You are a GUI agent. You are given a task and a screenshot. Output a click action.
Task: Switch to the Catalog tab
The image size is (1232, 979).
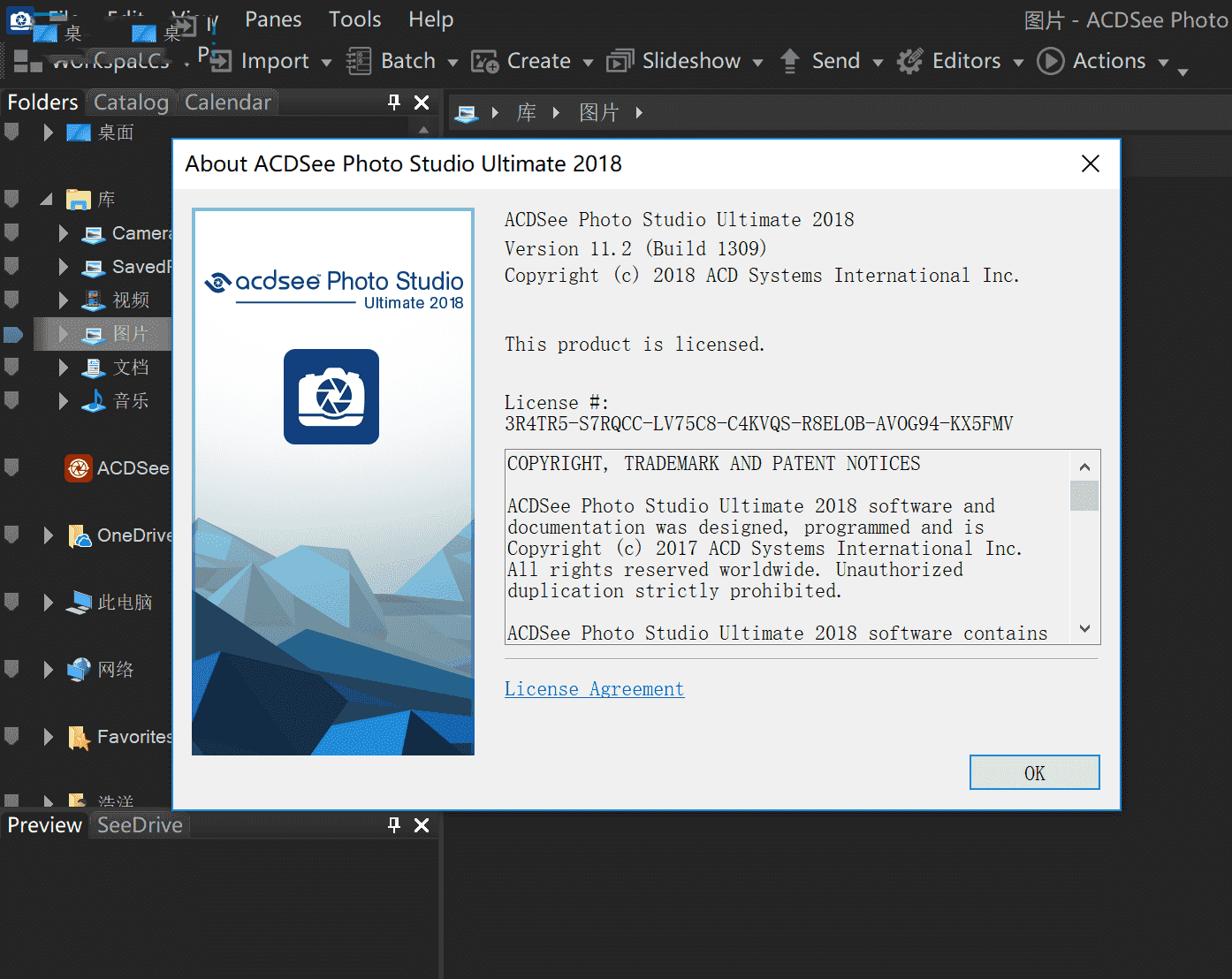(131, 102)
